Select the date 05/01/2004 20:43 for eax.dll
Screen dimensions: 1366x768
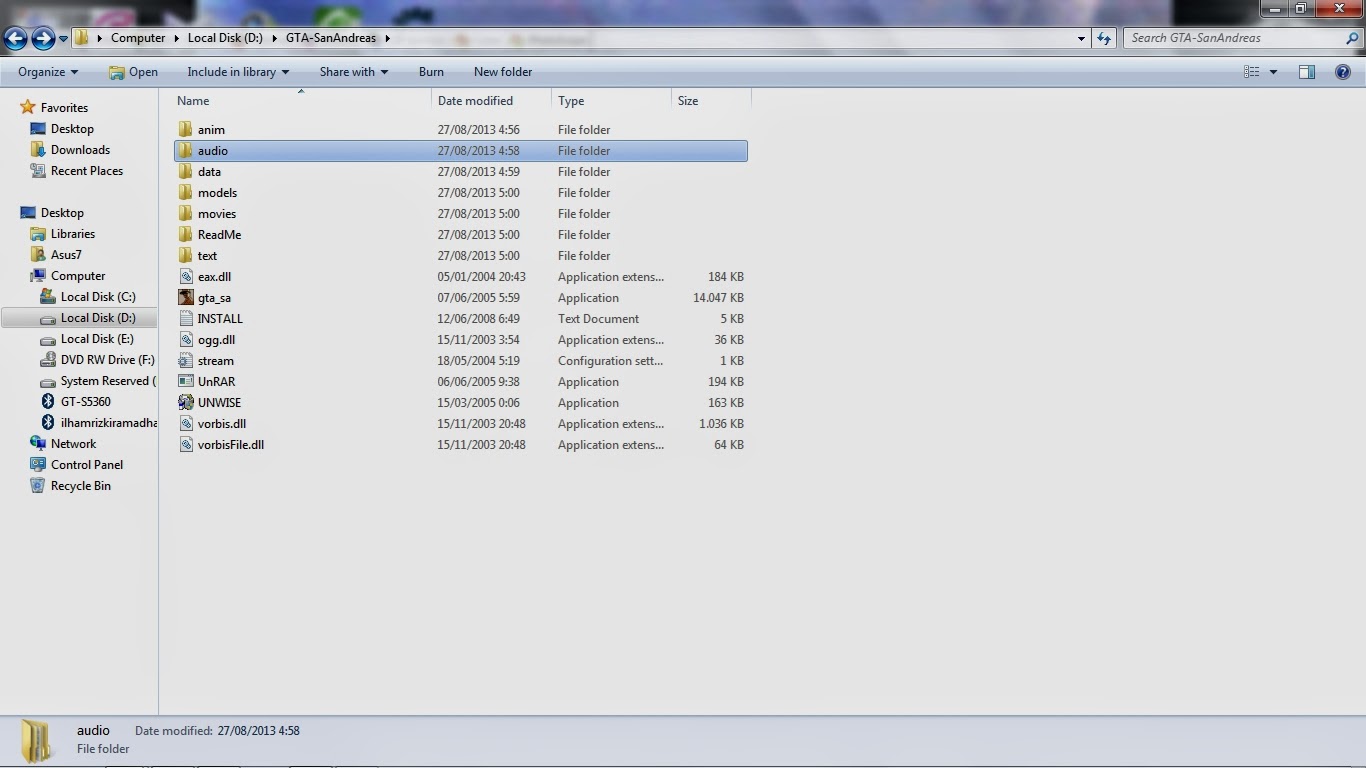(482, 277)
